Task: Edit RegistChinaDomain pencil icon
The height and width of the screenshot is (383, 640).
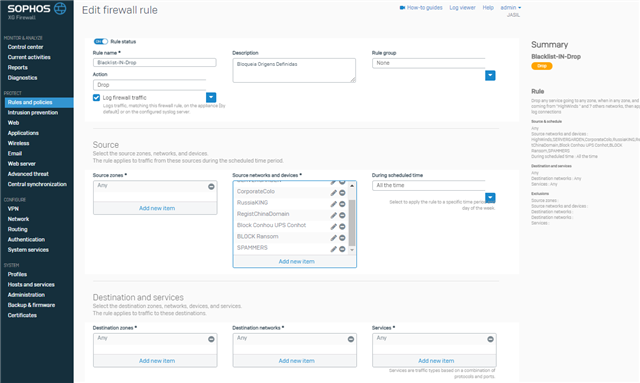Action: (333, 215)
